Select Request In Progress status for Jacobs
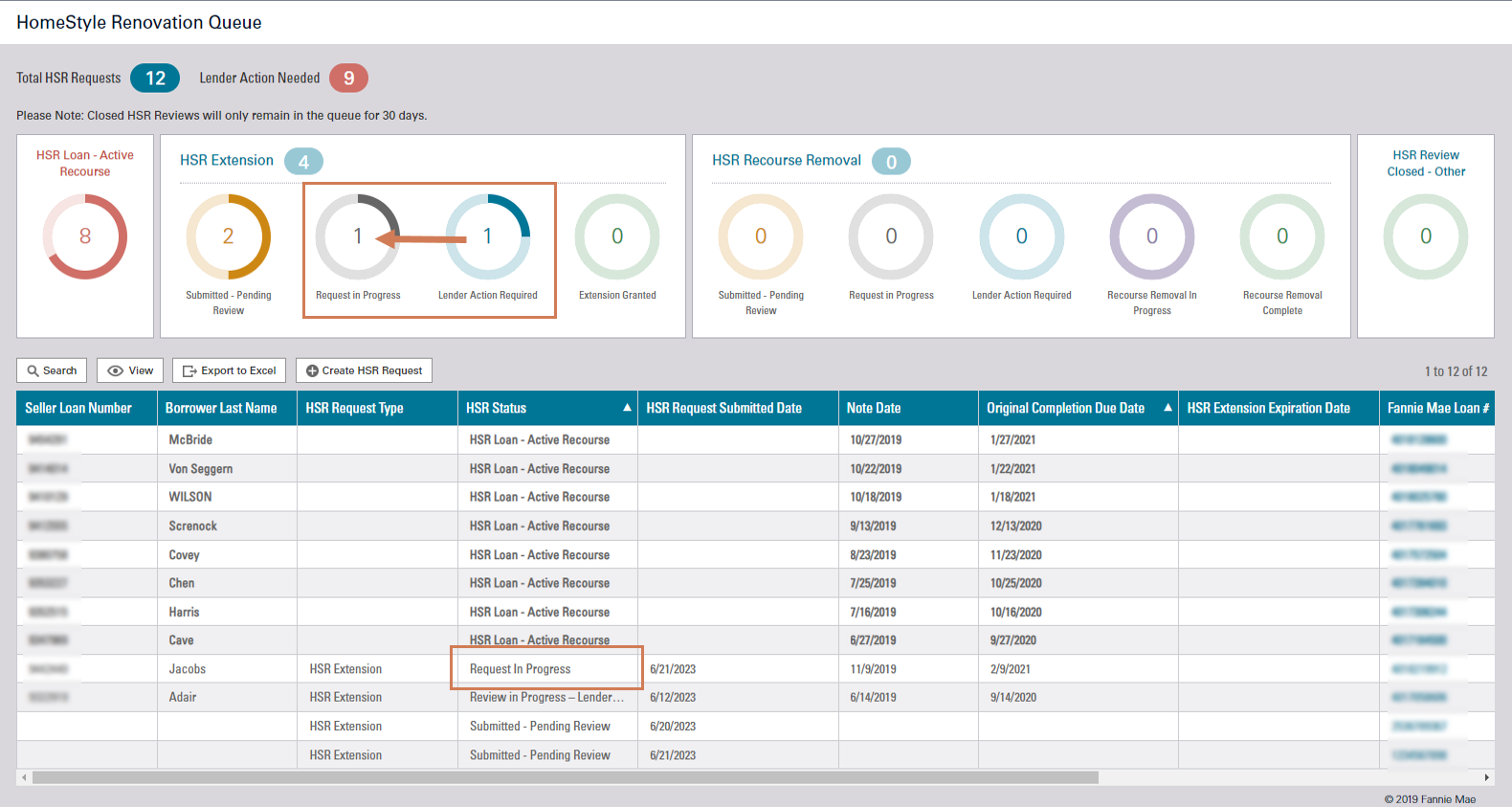Image resolution: width=1512 pixels, height=807 pixels. point(520,669)
